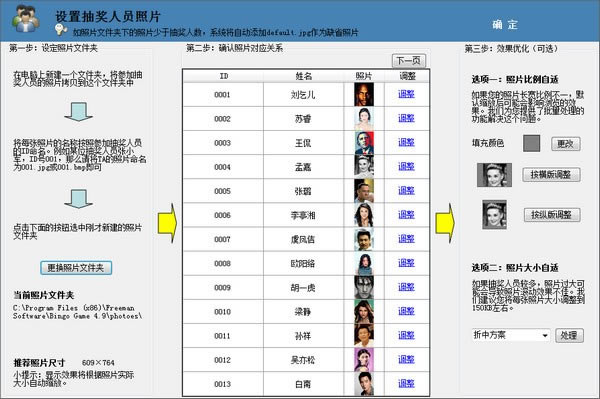
Task: Click the 确定 confirm button
Action: click(x=505, y=25)
